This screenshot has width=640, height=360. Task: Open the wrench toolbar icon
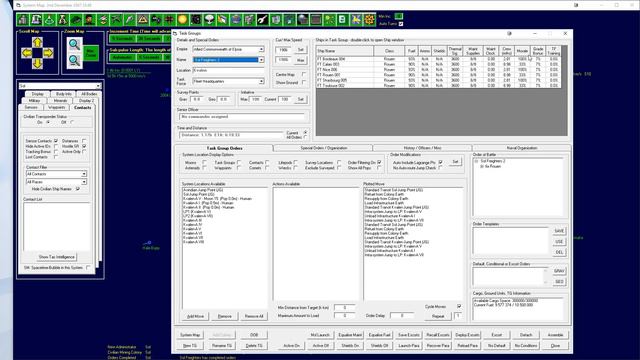coord(262,19)
